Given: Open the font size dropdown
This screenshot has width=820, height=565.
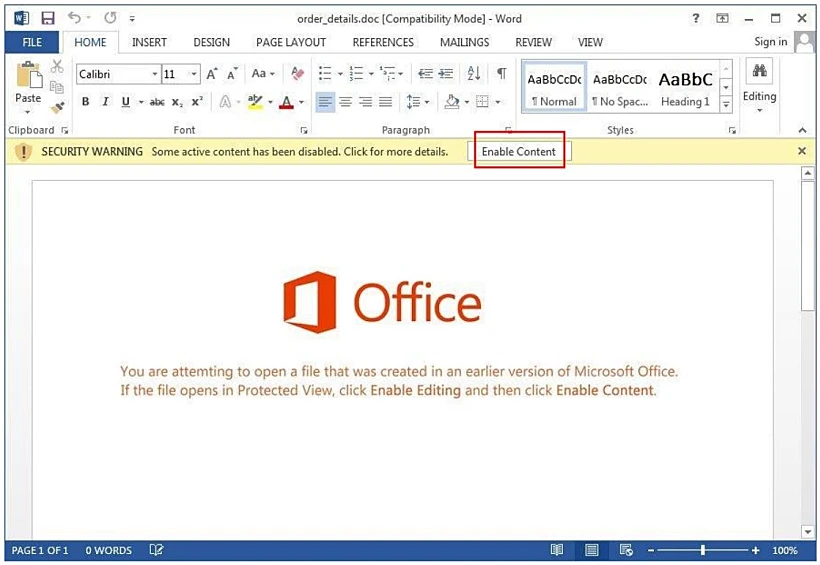Looking at the screenshot, I should point(194,74).
